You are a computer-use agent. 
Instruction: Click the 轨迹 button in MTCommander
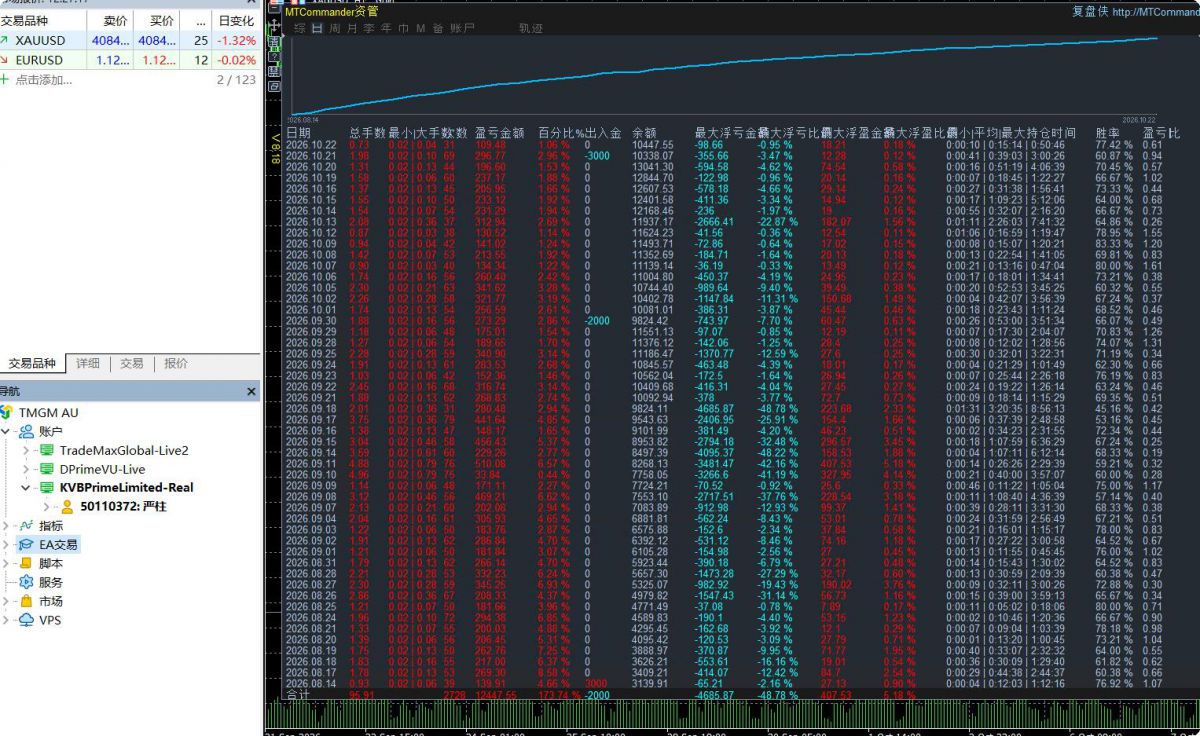pos(531,28)
